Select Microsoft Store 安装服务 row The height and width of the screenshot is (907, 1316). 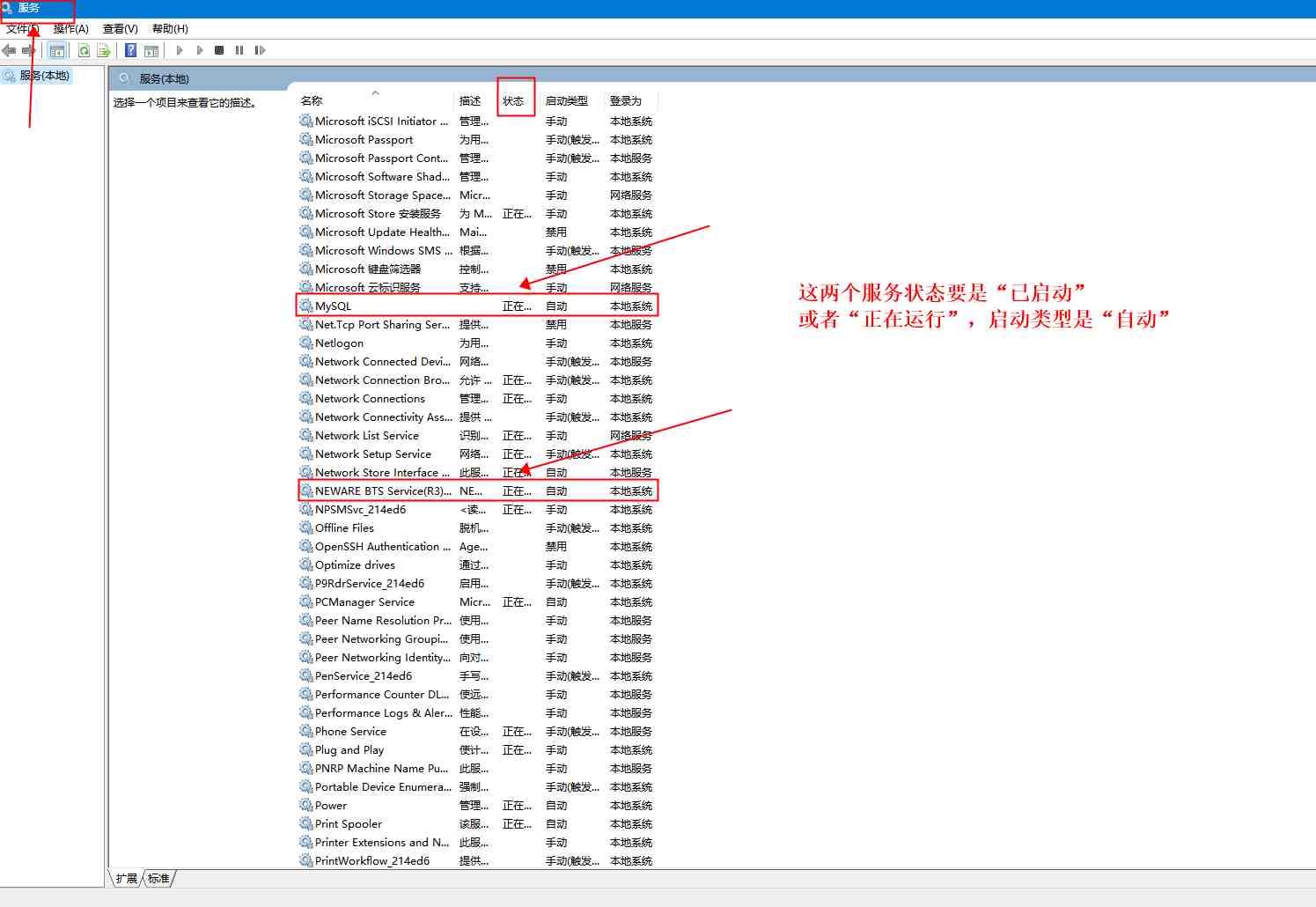476,213
